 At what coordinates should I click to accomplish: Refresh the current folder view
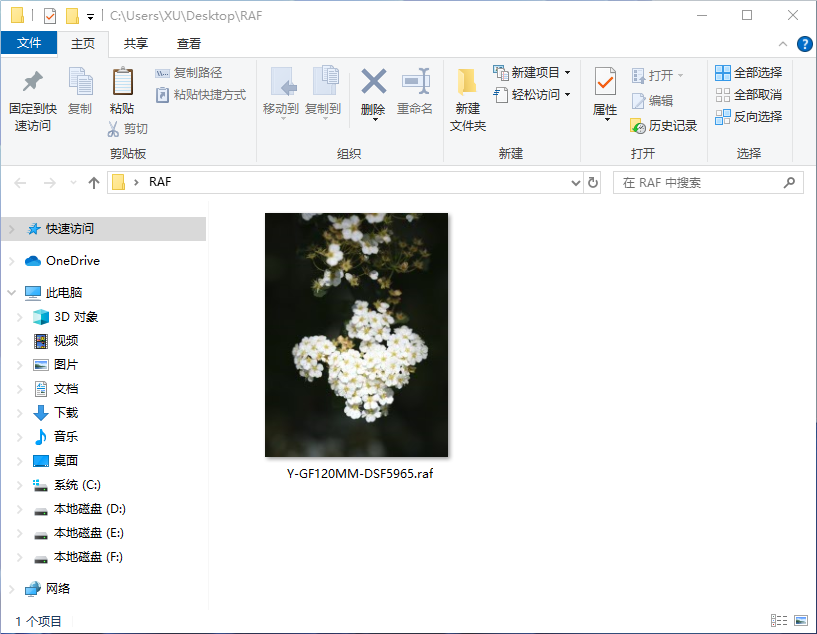pos(593,183)
